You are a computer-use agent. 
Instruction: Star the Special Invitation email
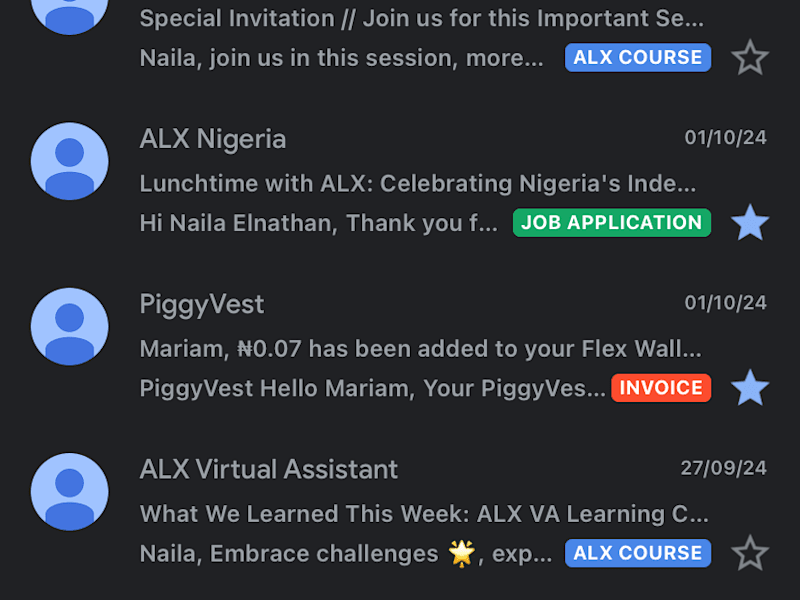click(x=749, y=58)
